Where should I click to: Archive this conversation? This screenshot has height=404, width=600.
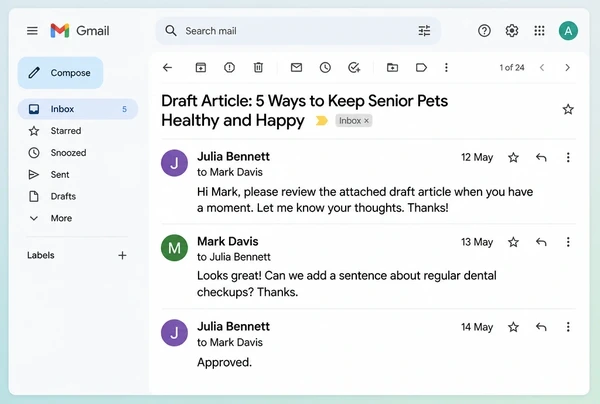click(201, 68)
